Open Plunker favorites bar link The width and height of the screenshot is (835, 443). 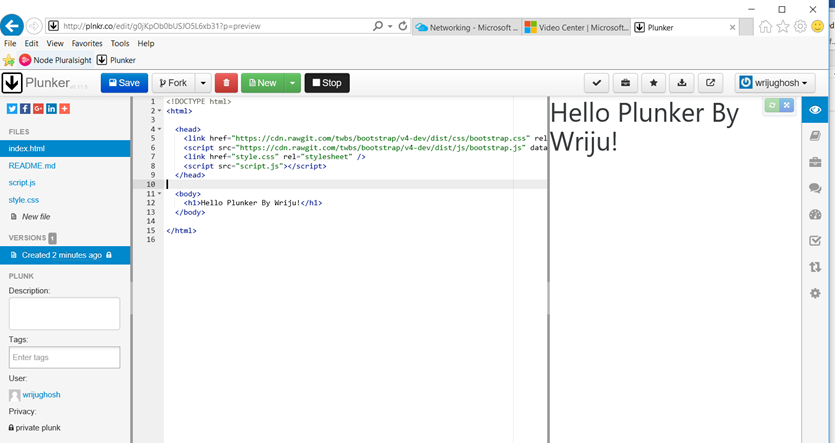tap(116, 60)
